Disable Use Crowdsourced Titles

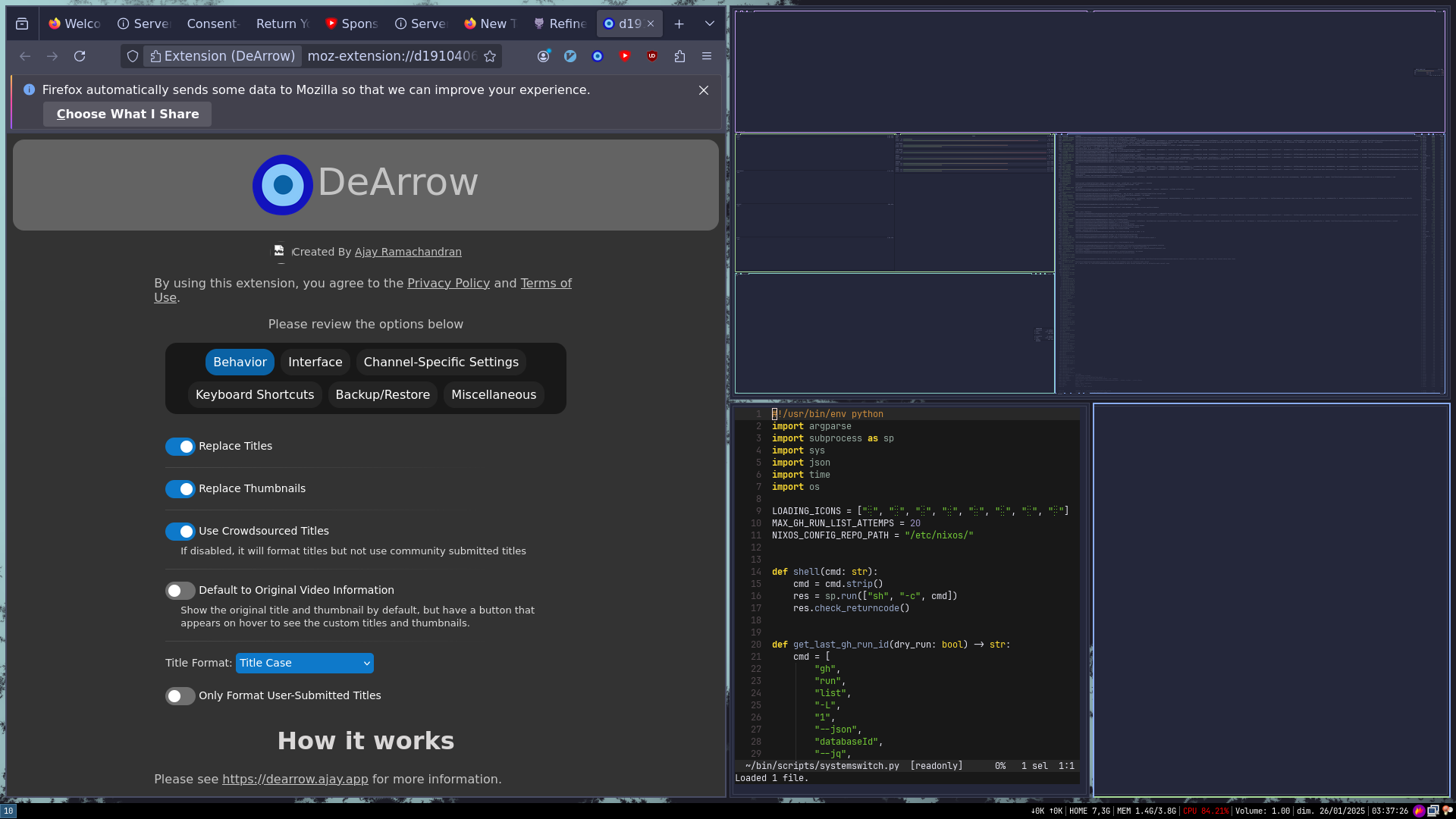[180, 532]
